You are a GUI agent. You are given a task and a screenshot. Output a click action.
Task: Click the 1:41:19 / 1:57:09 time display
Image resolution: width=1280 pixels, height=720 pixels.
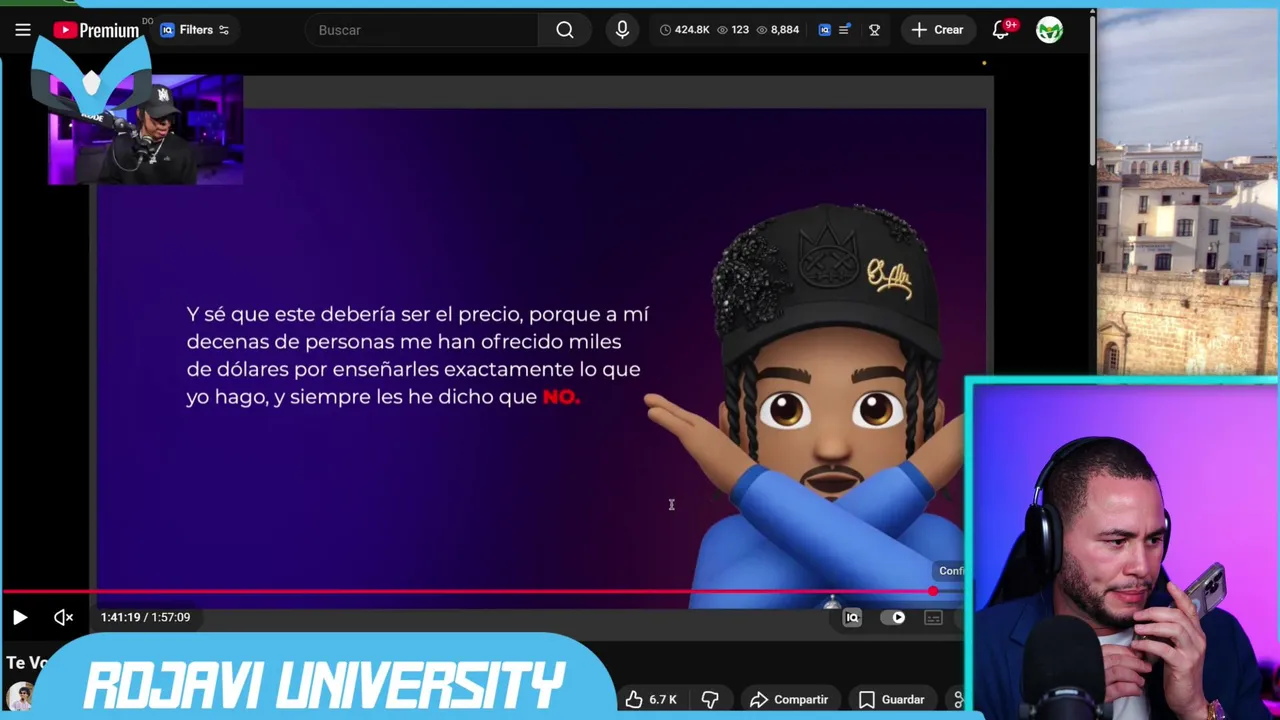tap(145, 617)
